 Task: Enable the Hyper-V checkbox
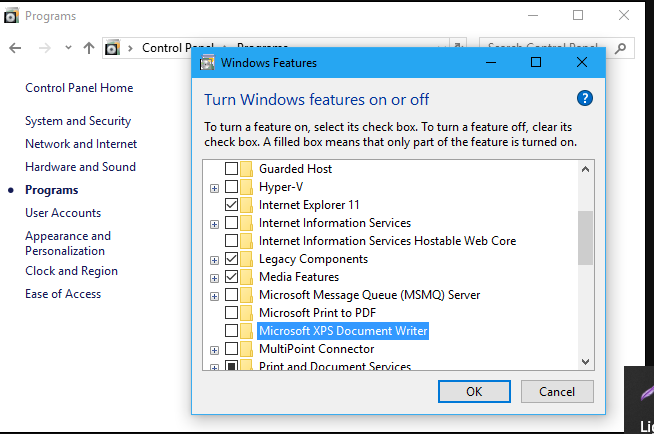(x=231, y=186)
